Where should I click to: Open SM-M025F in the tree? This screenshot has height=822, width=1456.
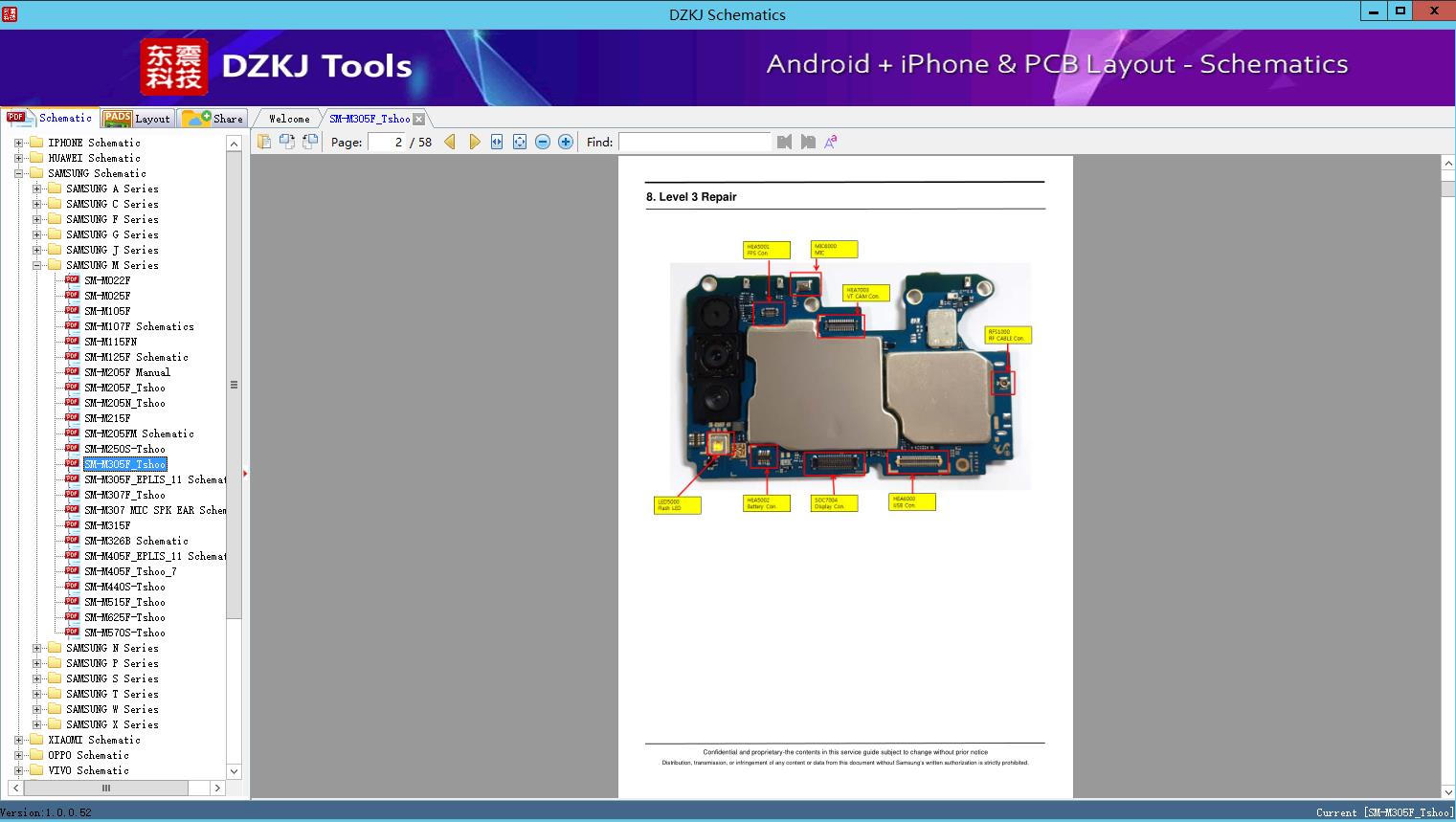[x=107, y=296]
